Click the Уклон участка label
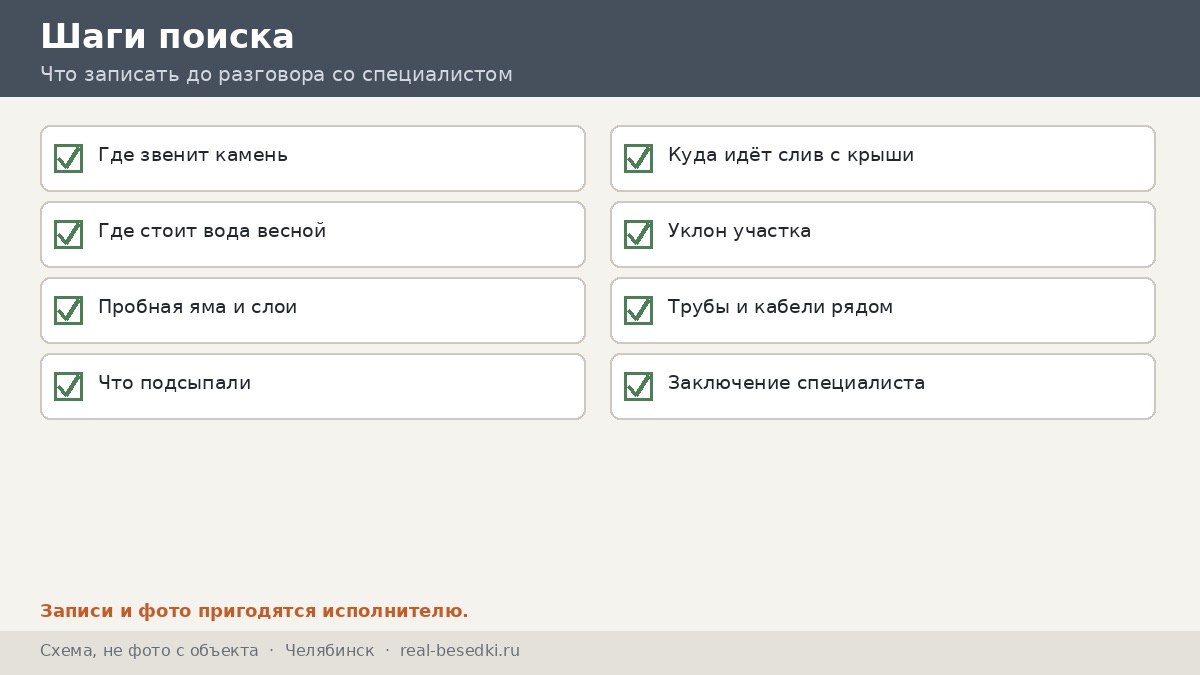The image size is (1200, 675). 740,231
